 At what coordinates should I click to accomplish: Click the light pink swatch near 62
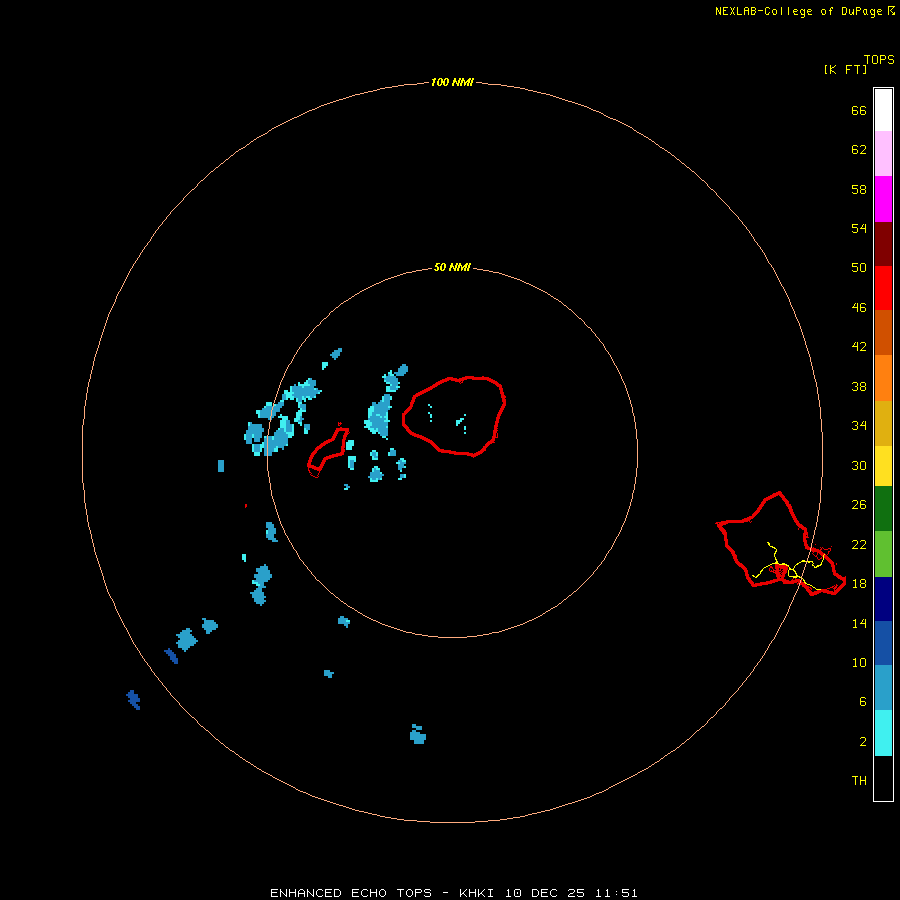[883, 153]
